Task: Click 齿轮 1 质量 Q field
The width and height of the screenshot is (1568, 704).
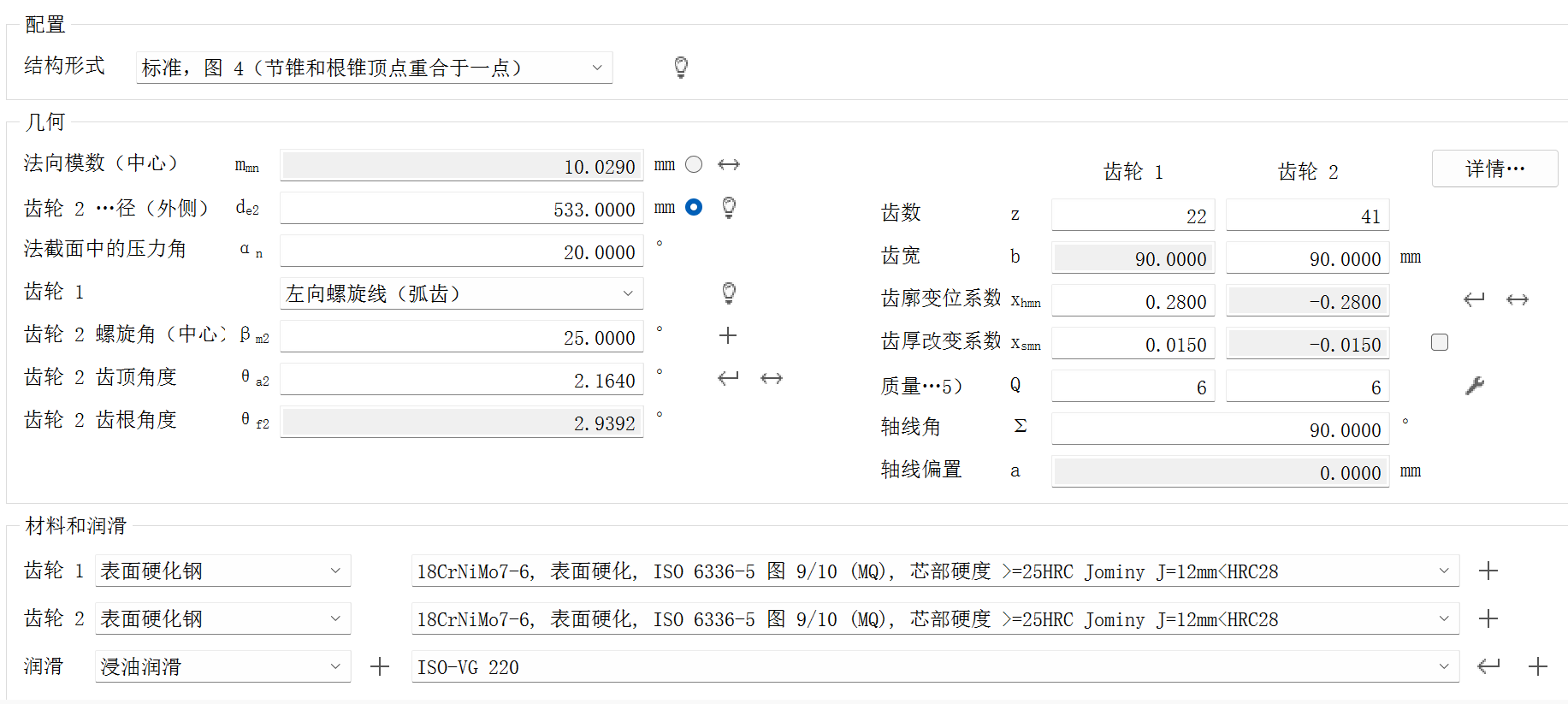Action: pyautogui.click(x=1133, y=386)
